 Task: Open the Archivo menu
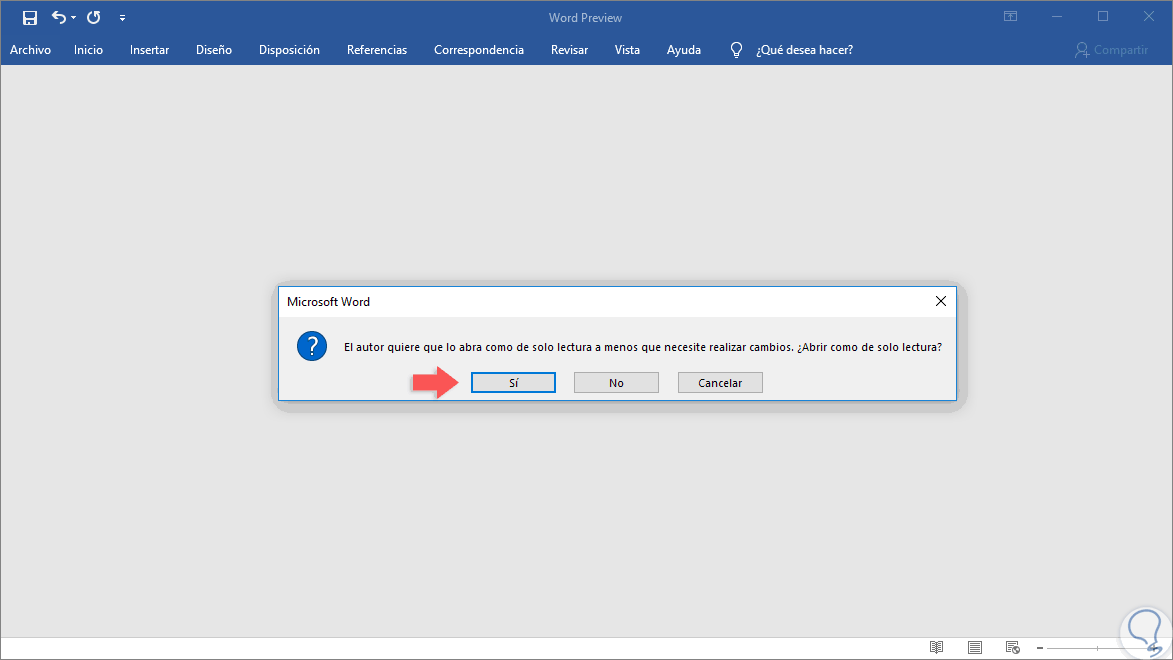point(31,49)
